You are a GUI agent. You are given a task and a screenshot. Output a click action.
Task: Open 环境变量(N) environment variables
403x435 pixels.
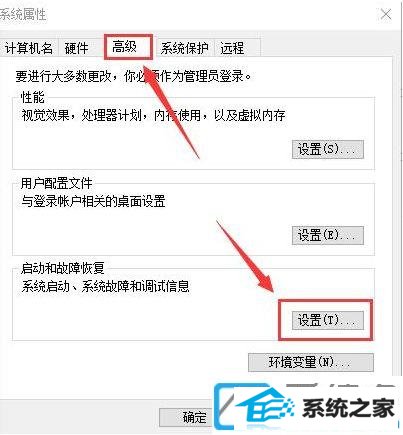[x=311, y=362]
